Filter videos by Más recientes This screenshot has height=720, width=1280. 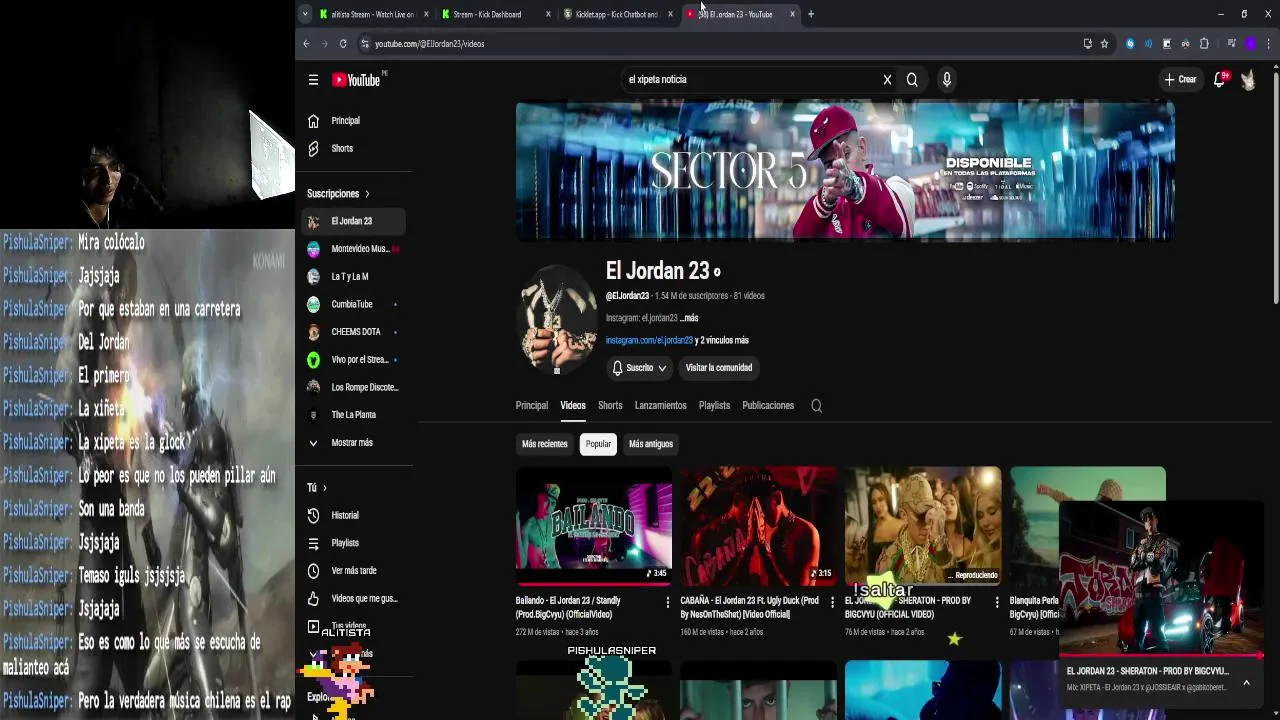[x=544, y=444]
